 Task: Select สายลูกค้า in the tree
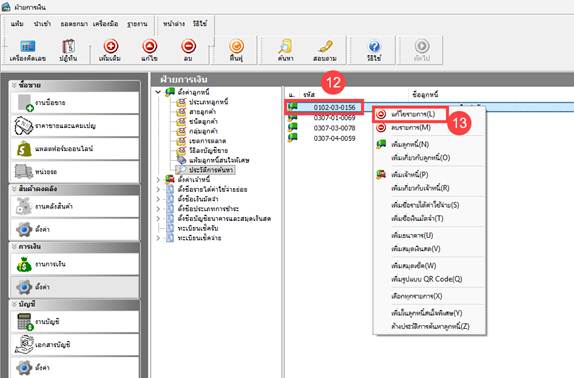point(202,112)
